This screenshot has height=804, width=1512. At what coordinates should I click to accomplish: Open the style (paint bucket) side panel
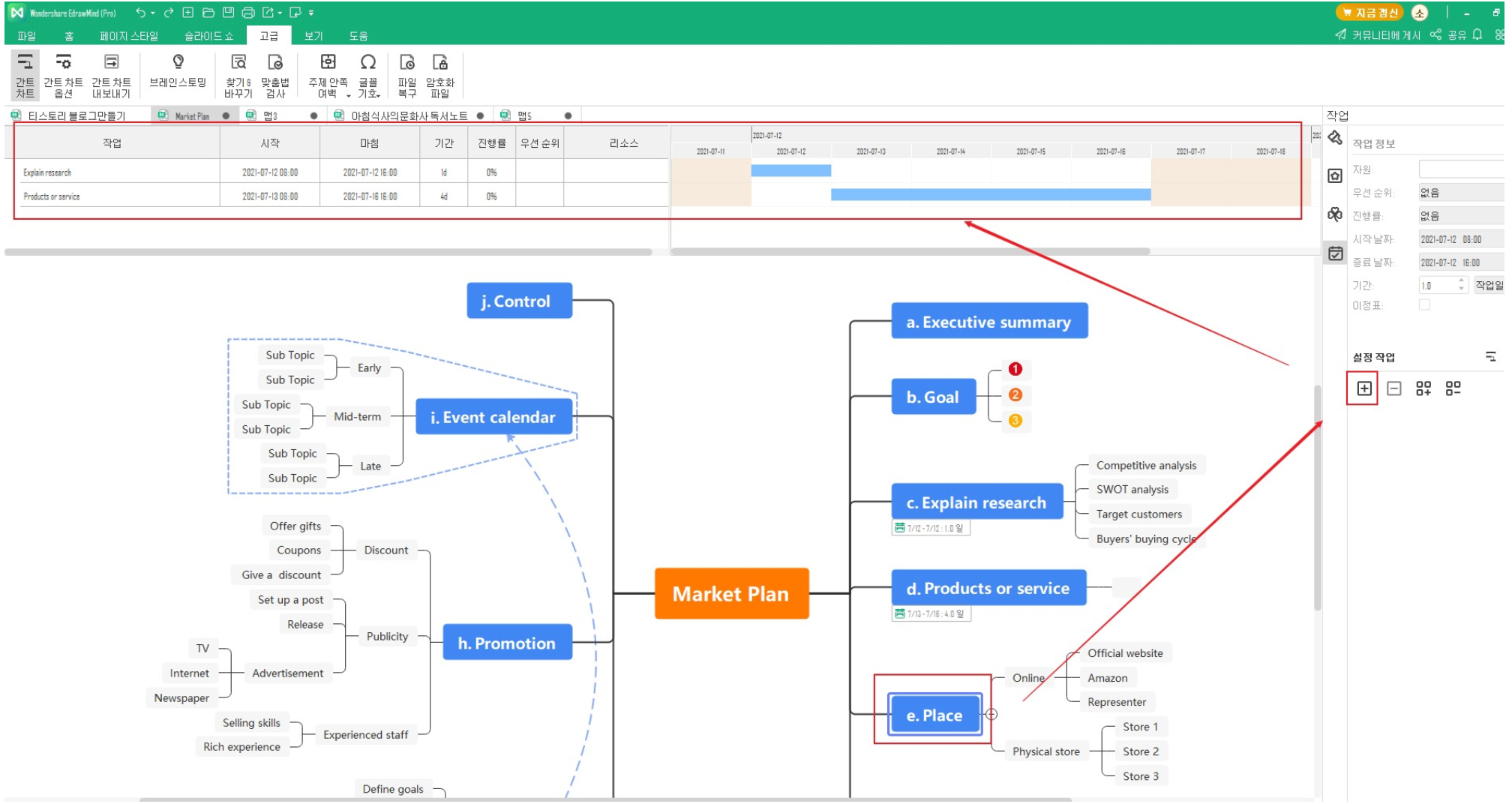1335,138
